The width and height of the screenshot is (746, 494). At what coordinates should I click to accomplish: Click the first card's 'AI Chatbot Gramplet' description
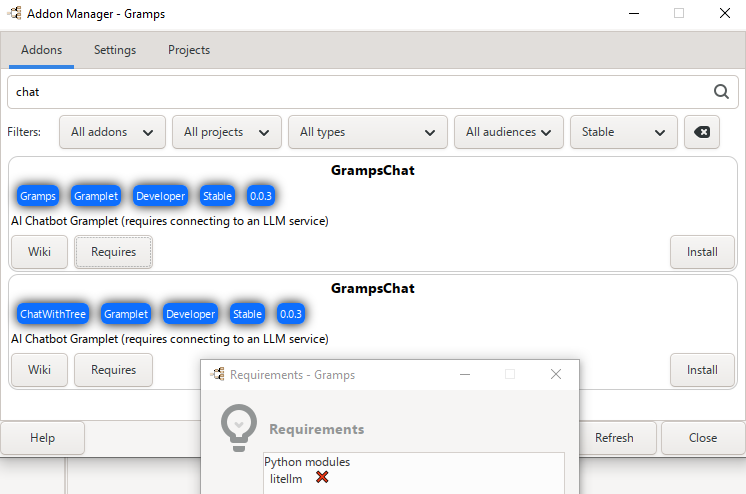tap(170, 221)
